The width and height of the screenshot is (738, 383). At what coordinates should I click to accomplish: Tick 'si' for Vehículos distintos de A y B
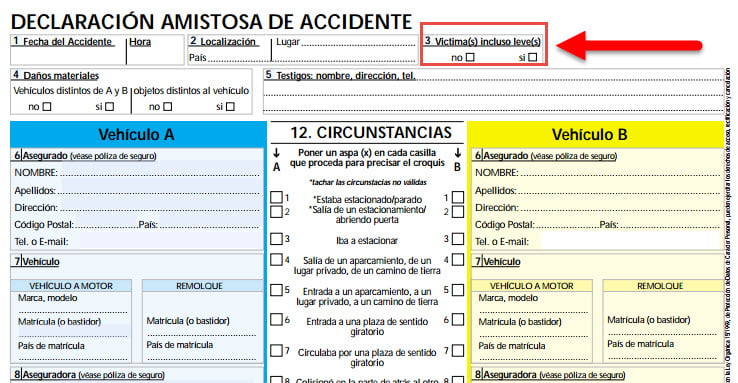110,107
